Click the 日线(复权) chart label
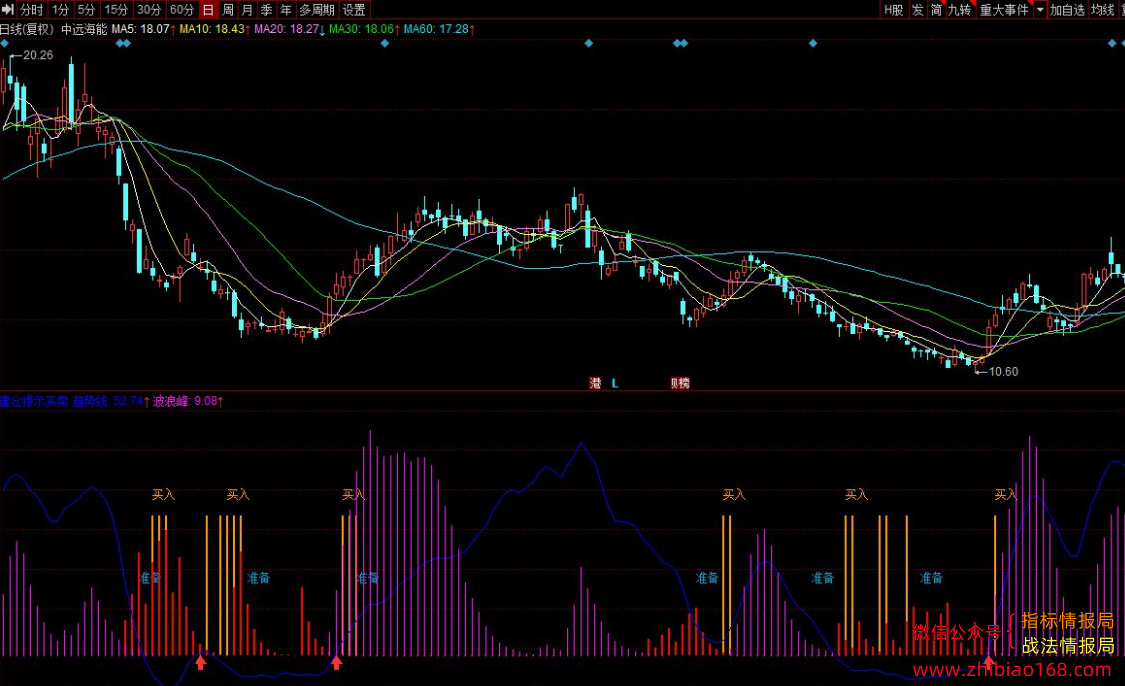This screenshot has height=686, width=1125. 27,29
